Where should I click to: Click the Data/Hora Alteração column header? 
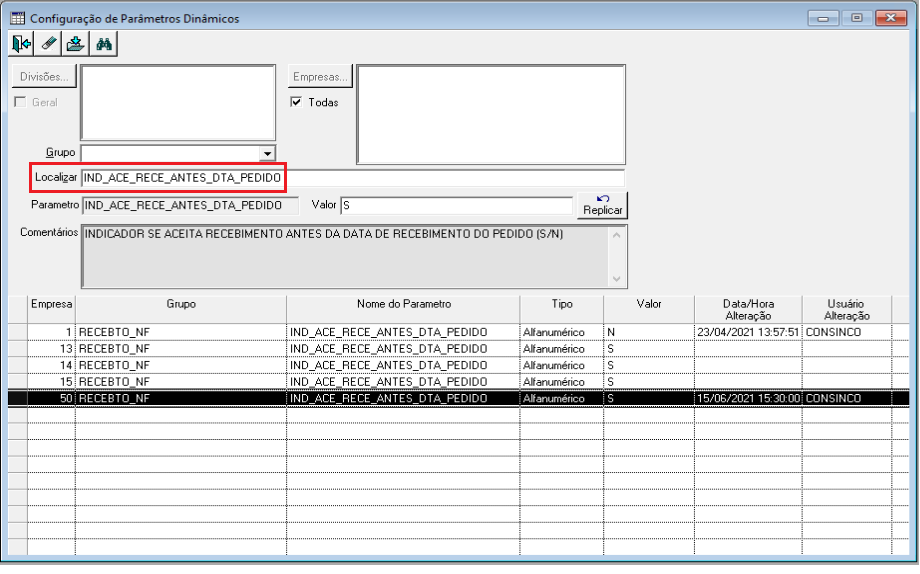(x=748, y=309)
